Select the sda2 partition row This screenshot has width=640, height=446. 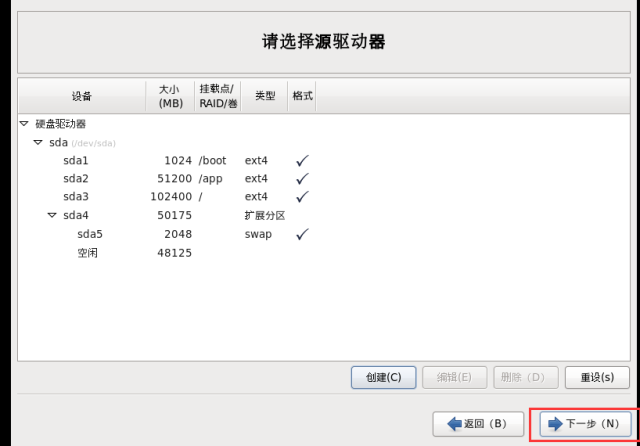tap(324, 178)
